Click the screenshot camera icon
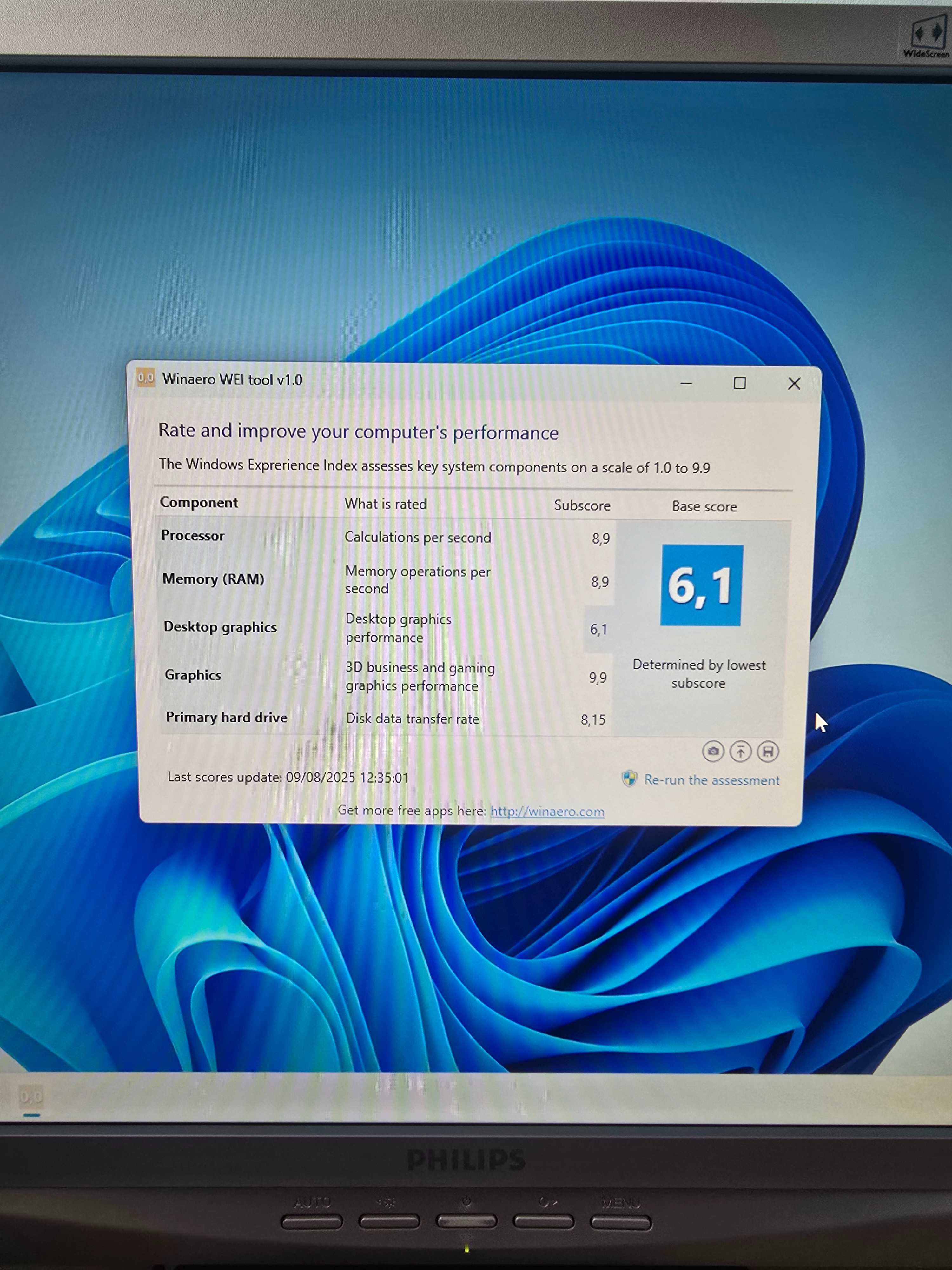Image resolution: width=952 pixels, height=1270 pixels. point(713,751)
